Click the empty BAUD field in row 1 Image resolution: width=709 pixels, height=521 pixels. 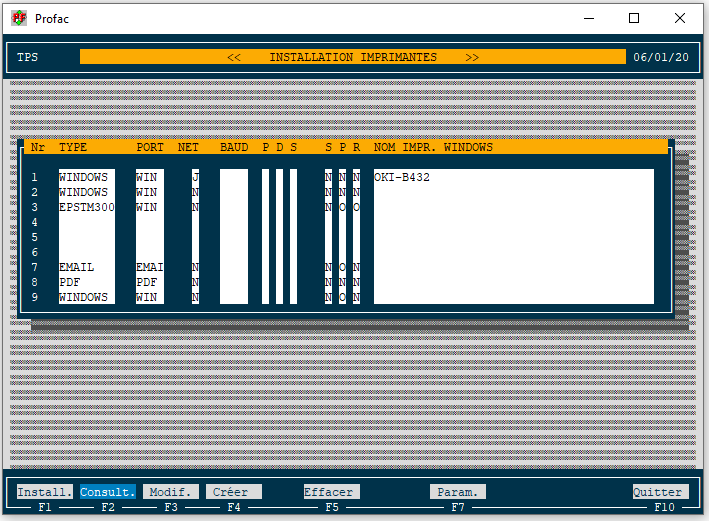233,178
